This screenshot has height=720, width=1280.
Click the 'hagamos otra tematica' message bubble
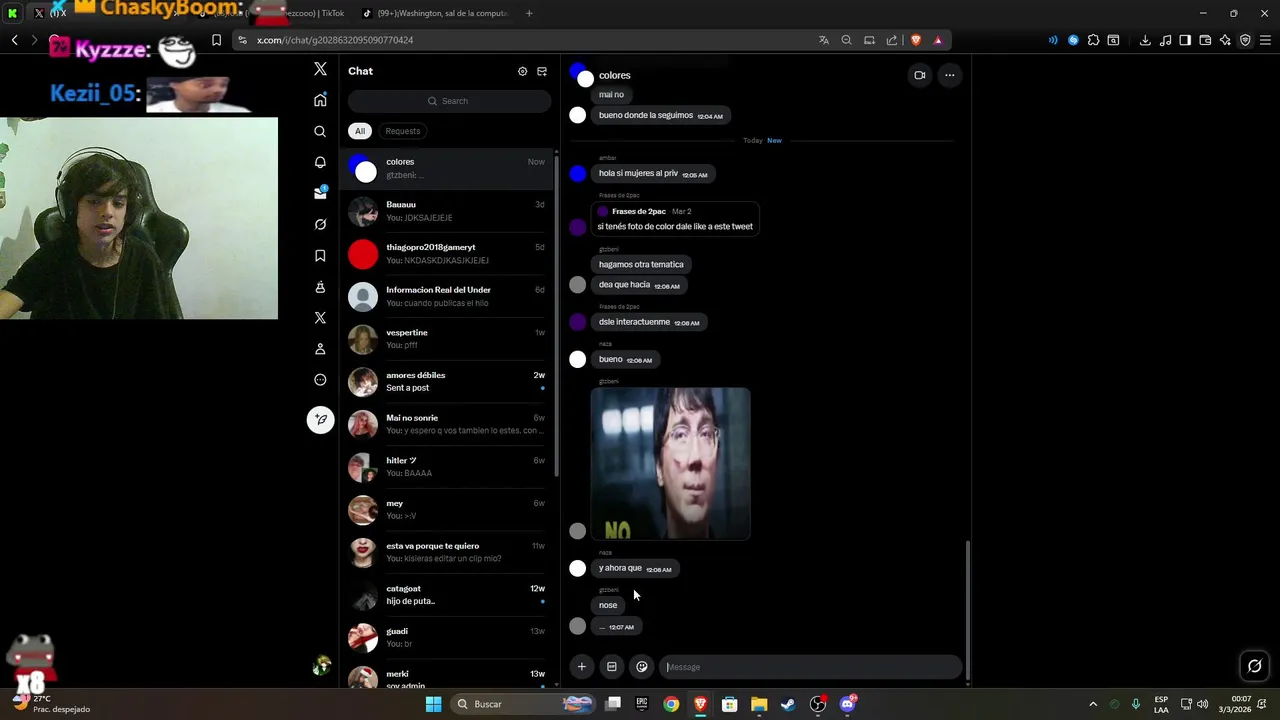[641, 265]
